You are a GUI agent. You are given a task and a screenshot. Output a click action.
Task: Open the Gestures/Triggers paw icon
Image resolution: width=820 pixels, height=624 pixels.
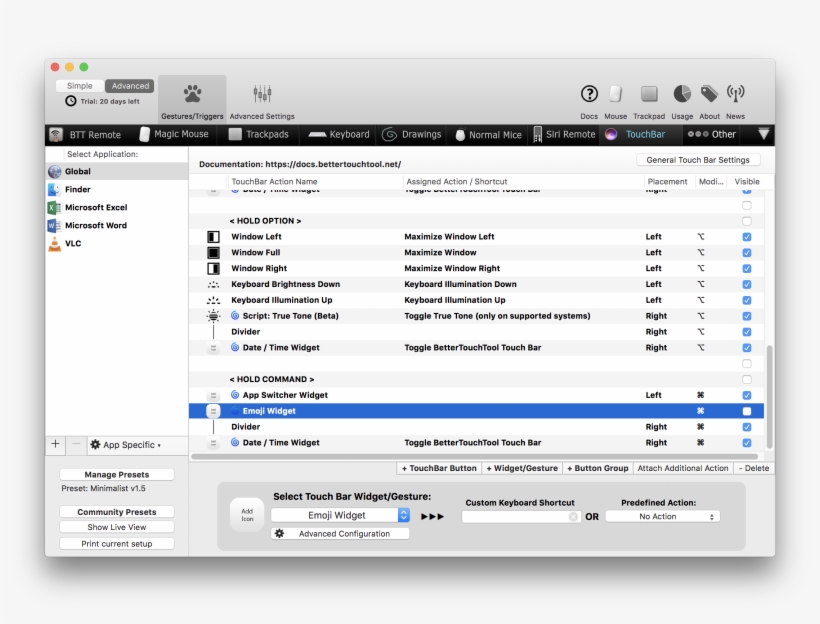[192, 94]
